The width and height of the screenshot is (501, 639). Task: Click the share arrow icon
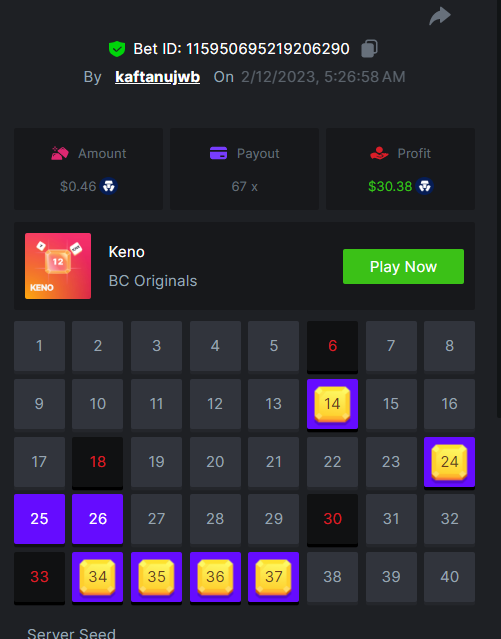tap(440, 16)
